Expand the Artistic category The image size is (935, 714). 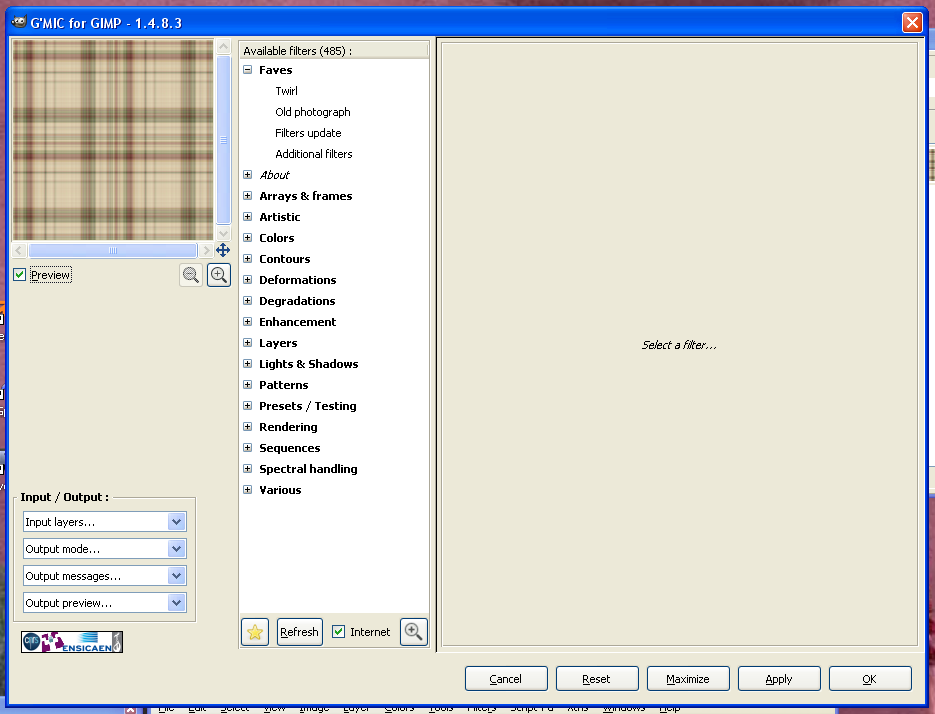pyautogui.click(x=247, y=217)
